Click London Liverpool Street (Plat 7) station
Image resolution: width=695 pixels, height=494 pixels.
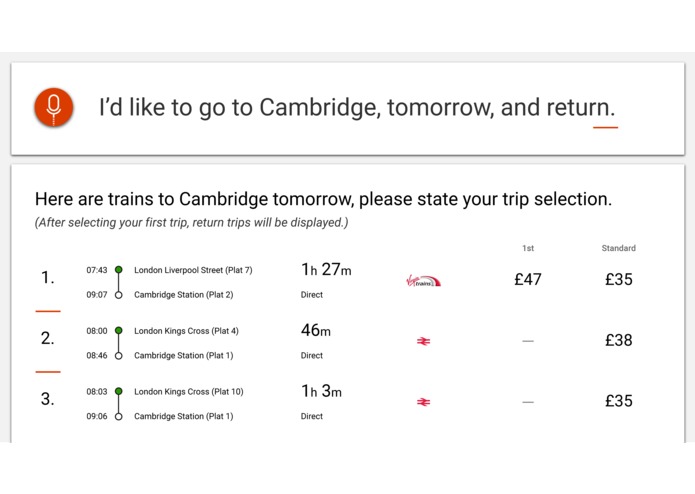pos(193,270)
